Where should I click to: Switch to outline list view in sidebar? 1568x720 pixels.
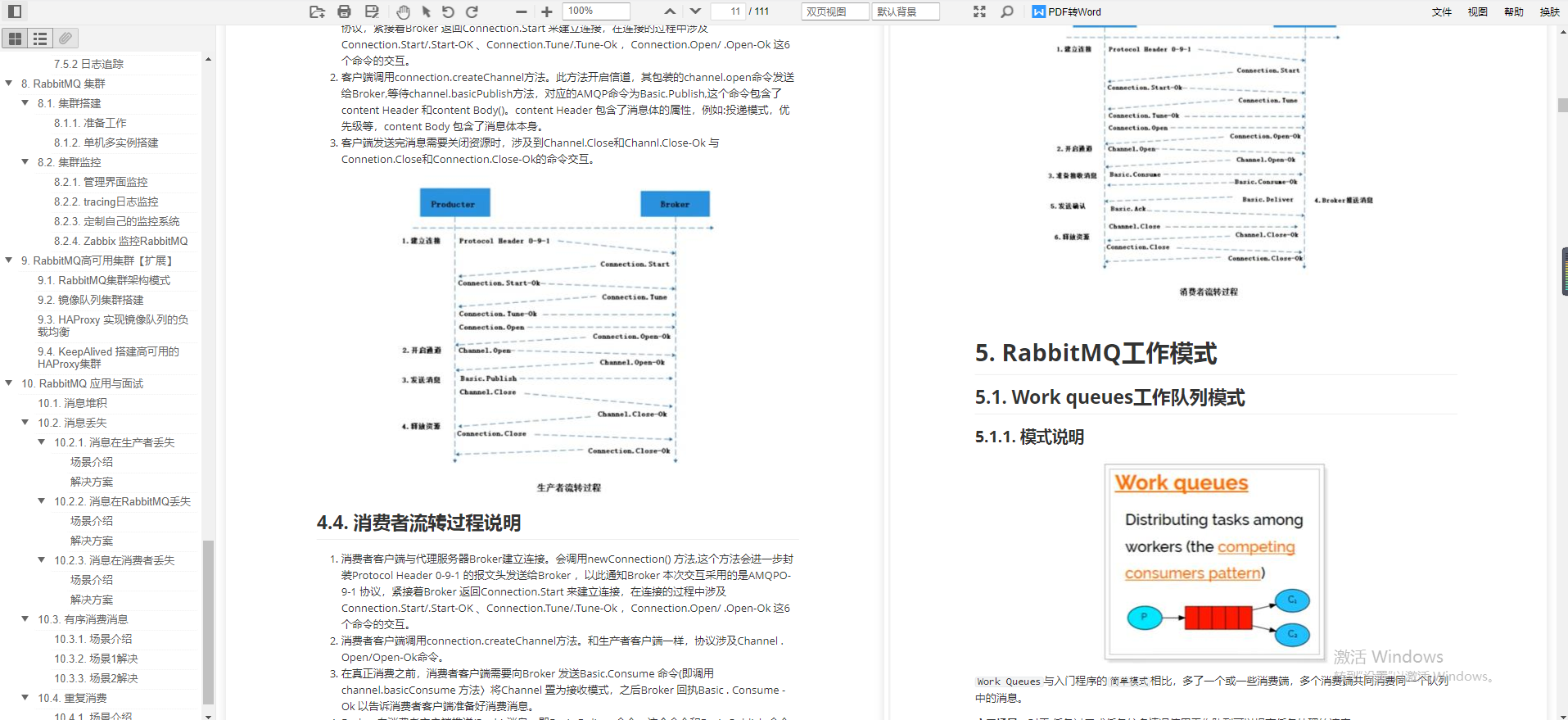[x=40, y=38]
